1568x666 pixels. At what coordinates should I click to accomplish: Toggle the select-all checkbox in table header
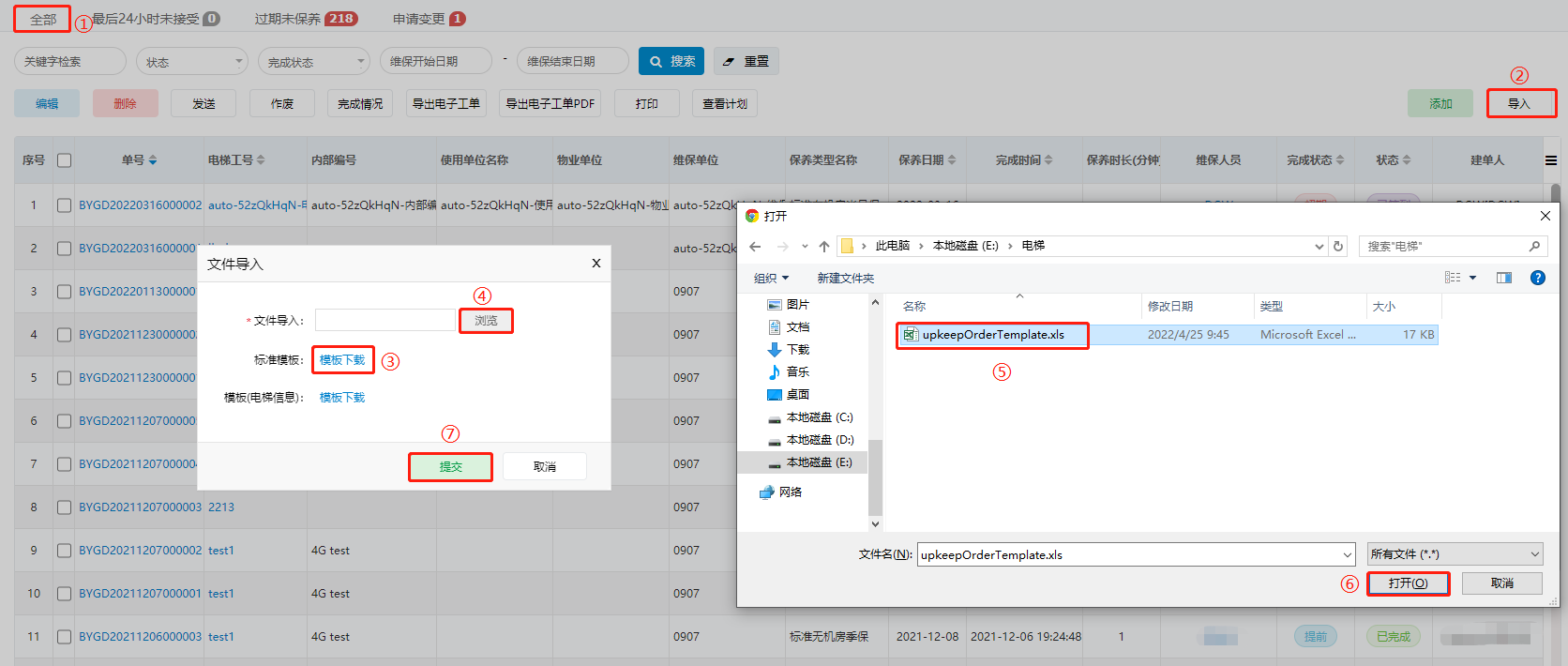point(64,160)
